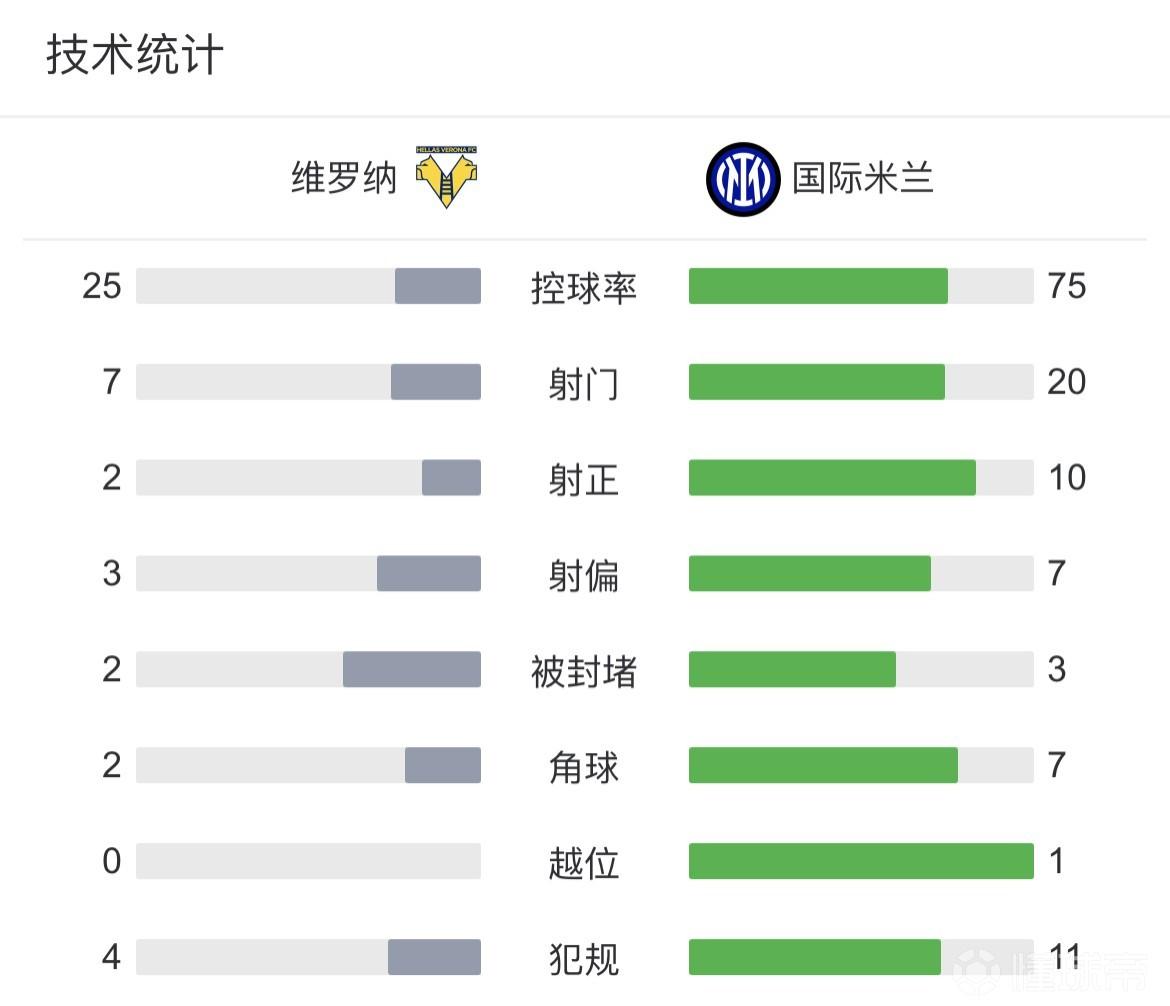This screenshot has width=1170, height=1006.
Task: Click Inter's green 射正 bar
Action: [x=832, y=478]
